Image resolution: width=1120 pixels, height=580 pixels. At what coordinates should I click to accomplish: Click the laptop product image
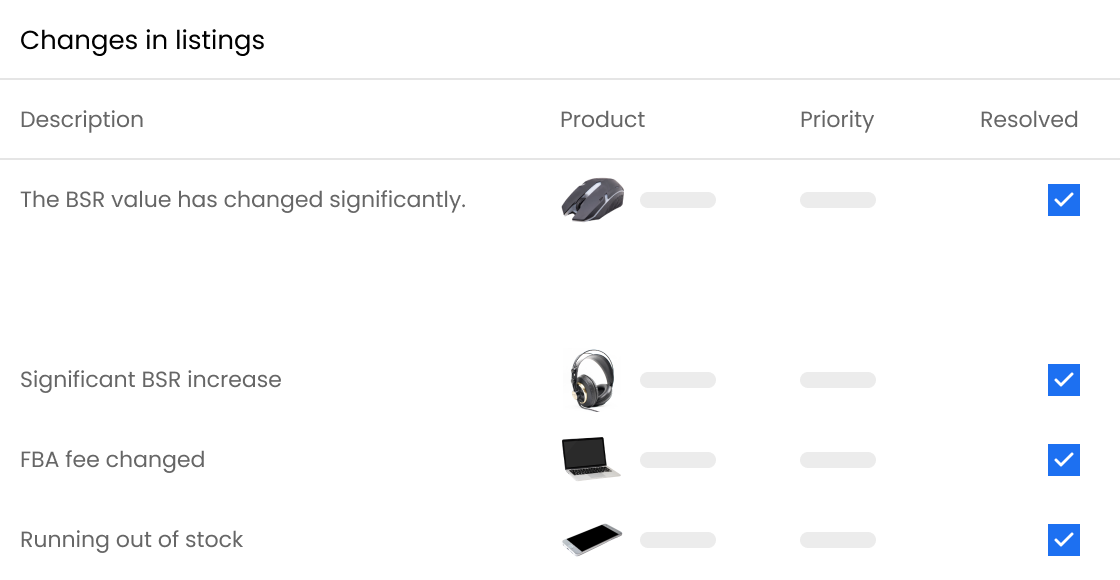591,459
